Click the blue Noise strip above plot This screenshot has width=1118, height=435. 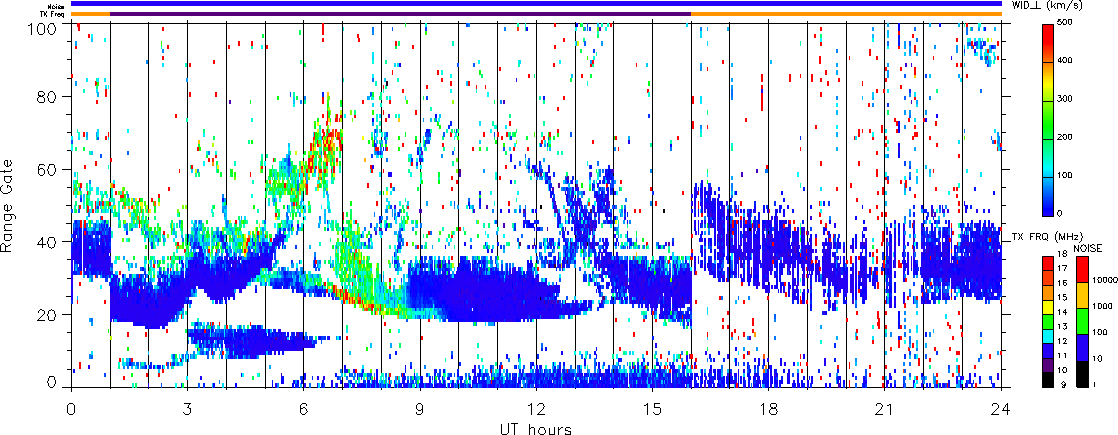[536, 4]
